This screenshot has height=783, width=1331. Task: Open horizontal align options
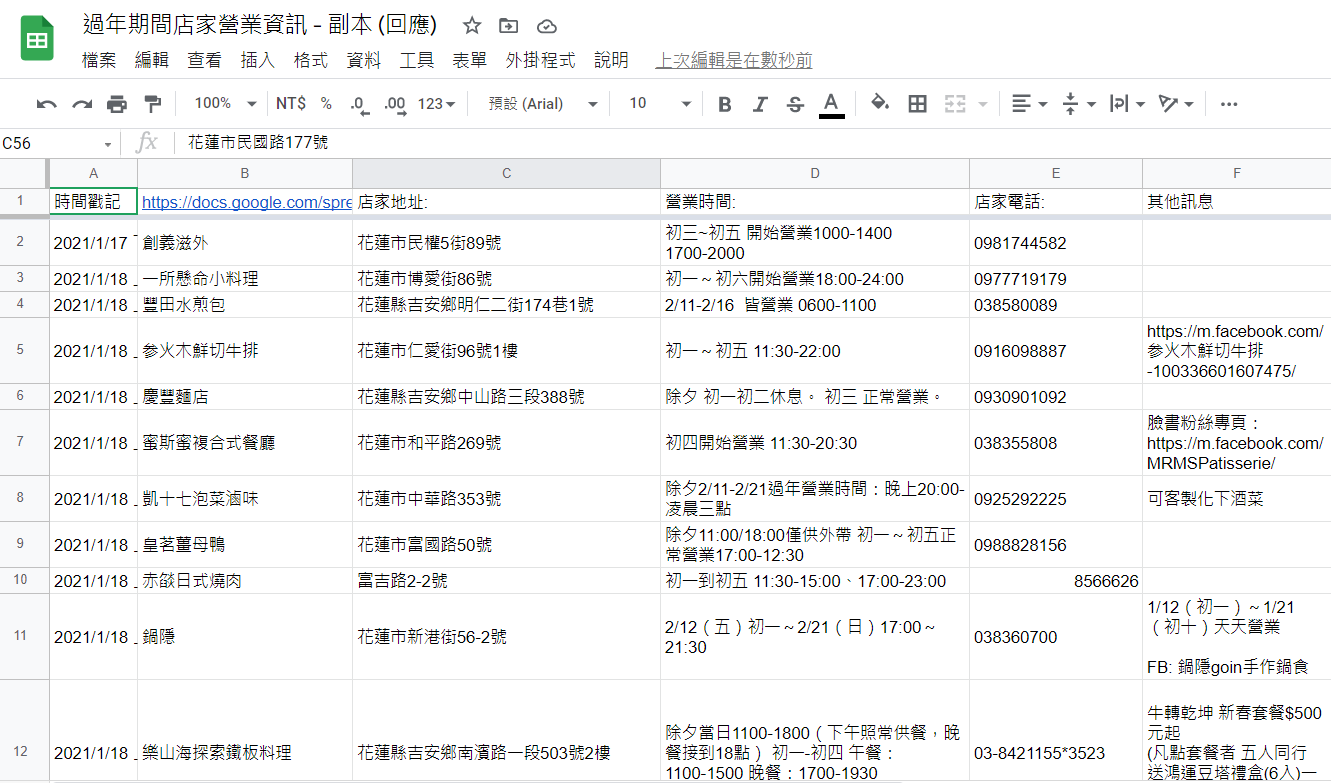(1028, 104)
